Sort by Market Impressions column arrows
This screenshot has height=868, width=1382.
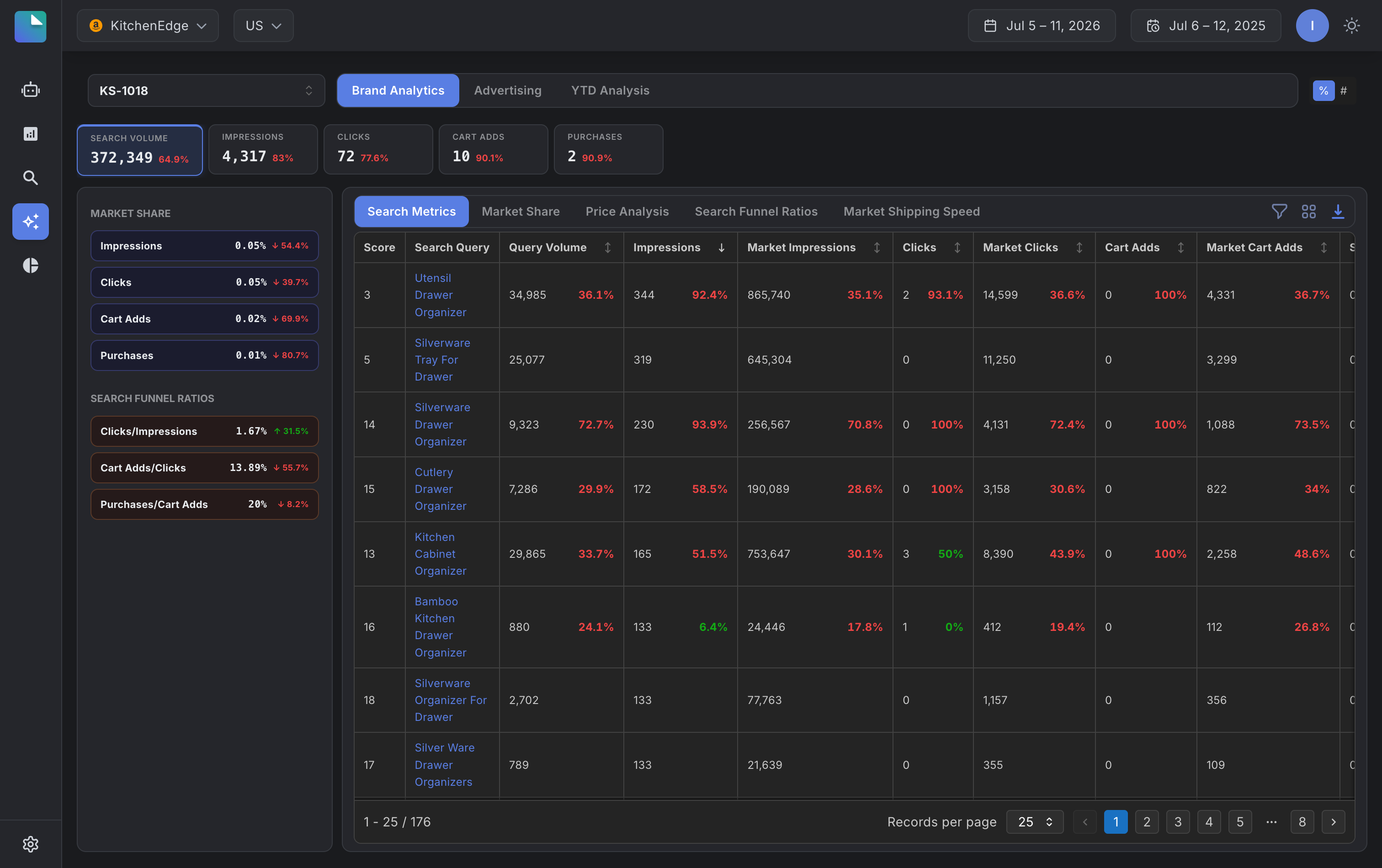point(877,247)
